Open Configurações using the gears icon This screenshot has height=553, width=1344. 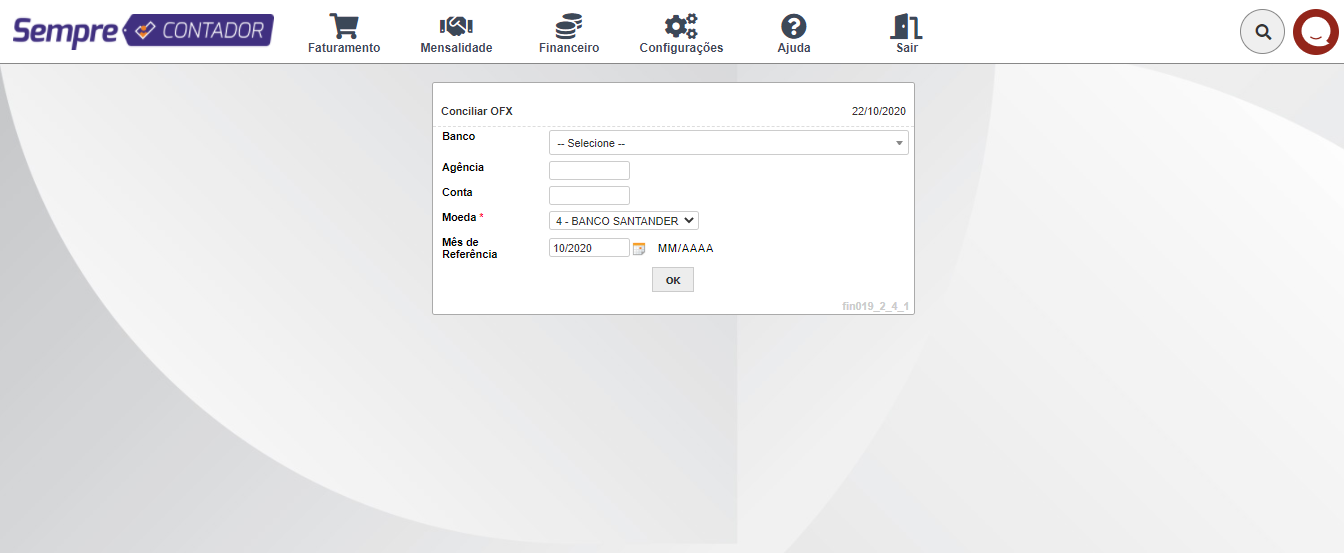coord(681,26)
